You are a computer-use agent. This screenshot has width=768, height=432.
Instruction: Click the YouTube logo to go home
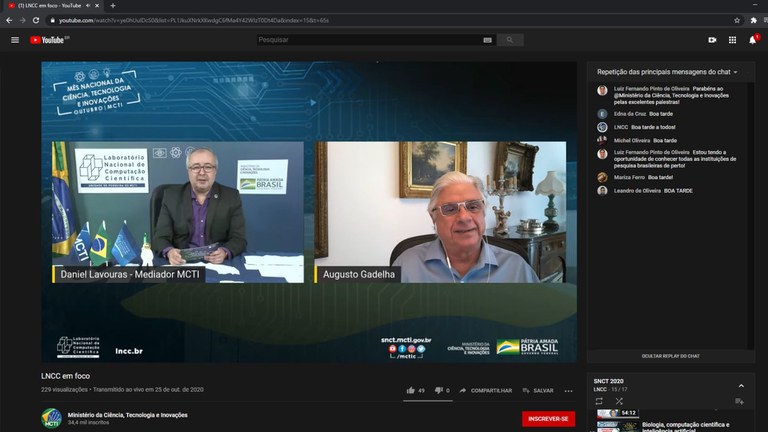pos(48,40)
